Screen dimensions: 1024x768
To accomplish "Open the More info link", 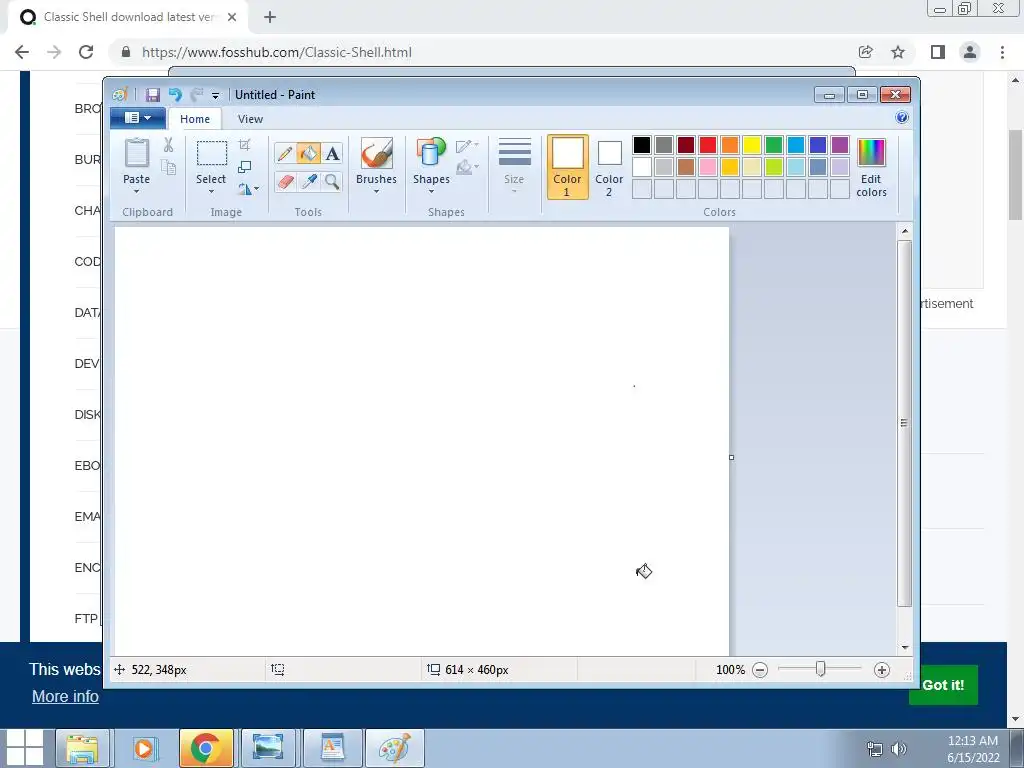I will click(65, 696).
